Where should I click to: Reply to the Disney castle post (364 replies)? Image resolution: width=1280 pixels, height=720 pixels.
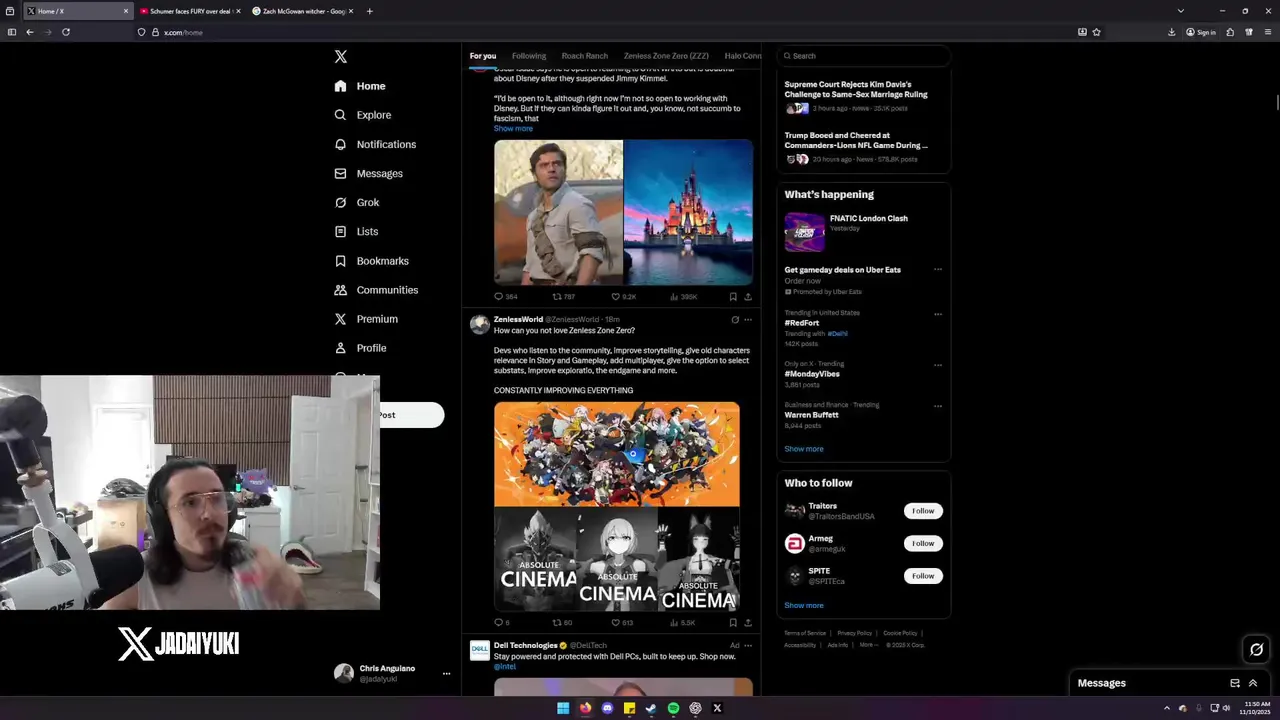coord(499,297)
